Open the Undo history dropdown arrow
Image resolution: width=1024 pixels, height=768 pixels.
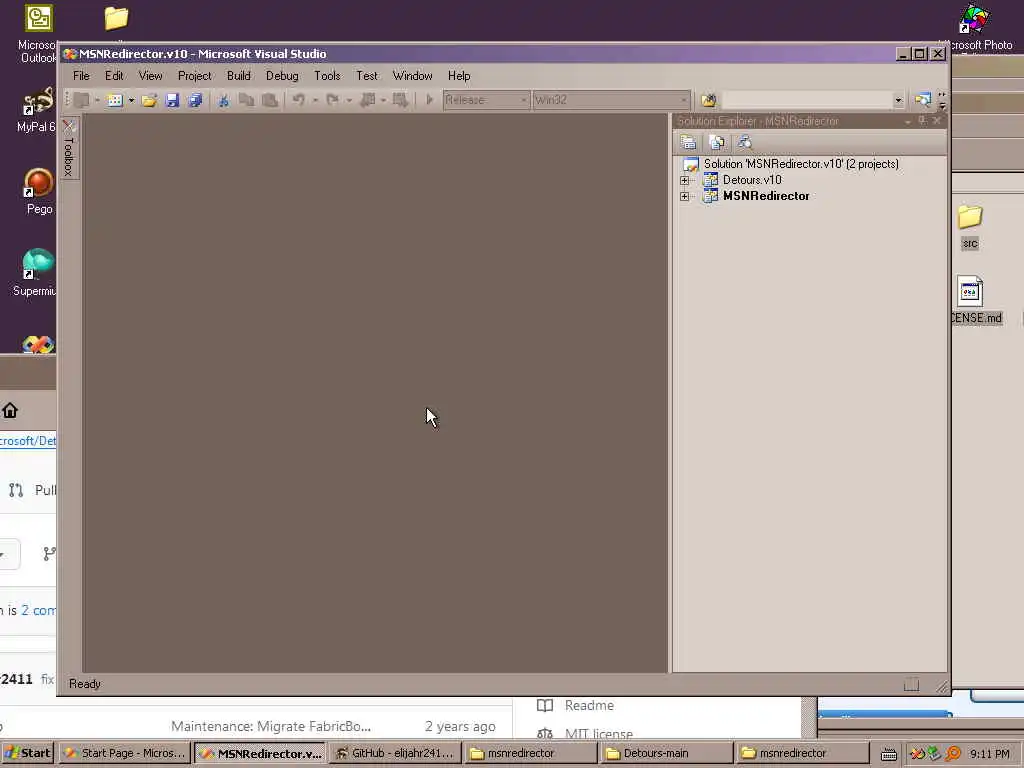point(315,100)
